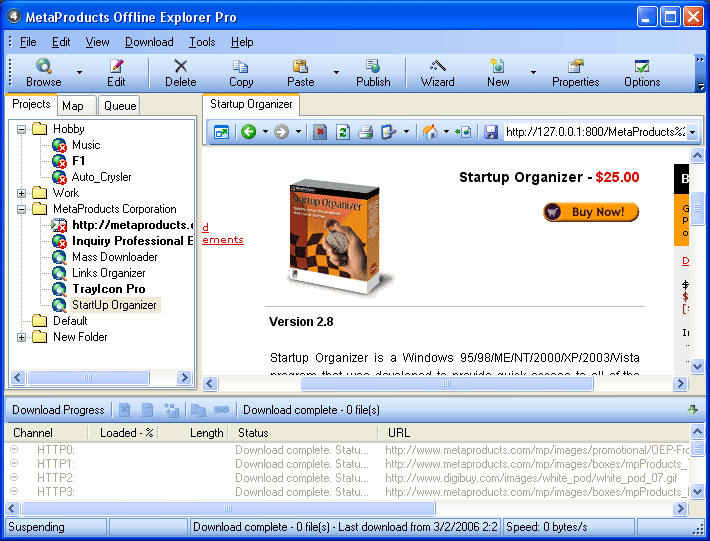Open the Back button history dropdown
This screenshot has width=710, height=541.
pos(265,132)
